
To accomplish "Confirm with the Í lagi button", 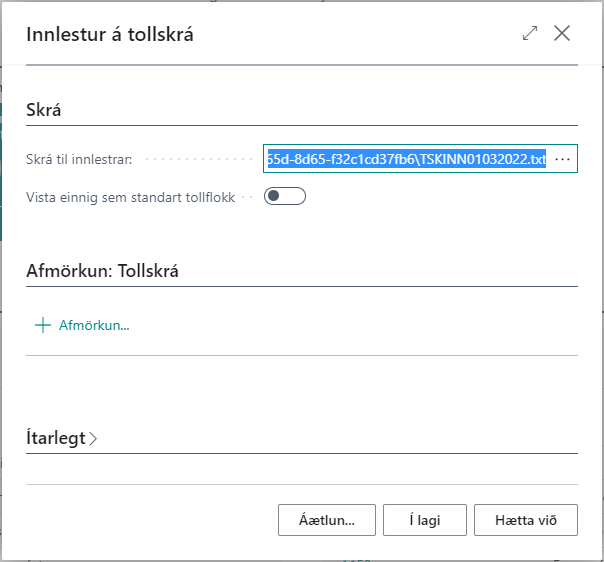I will 425,520.
